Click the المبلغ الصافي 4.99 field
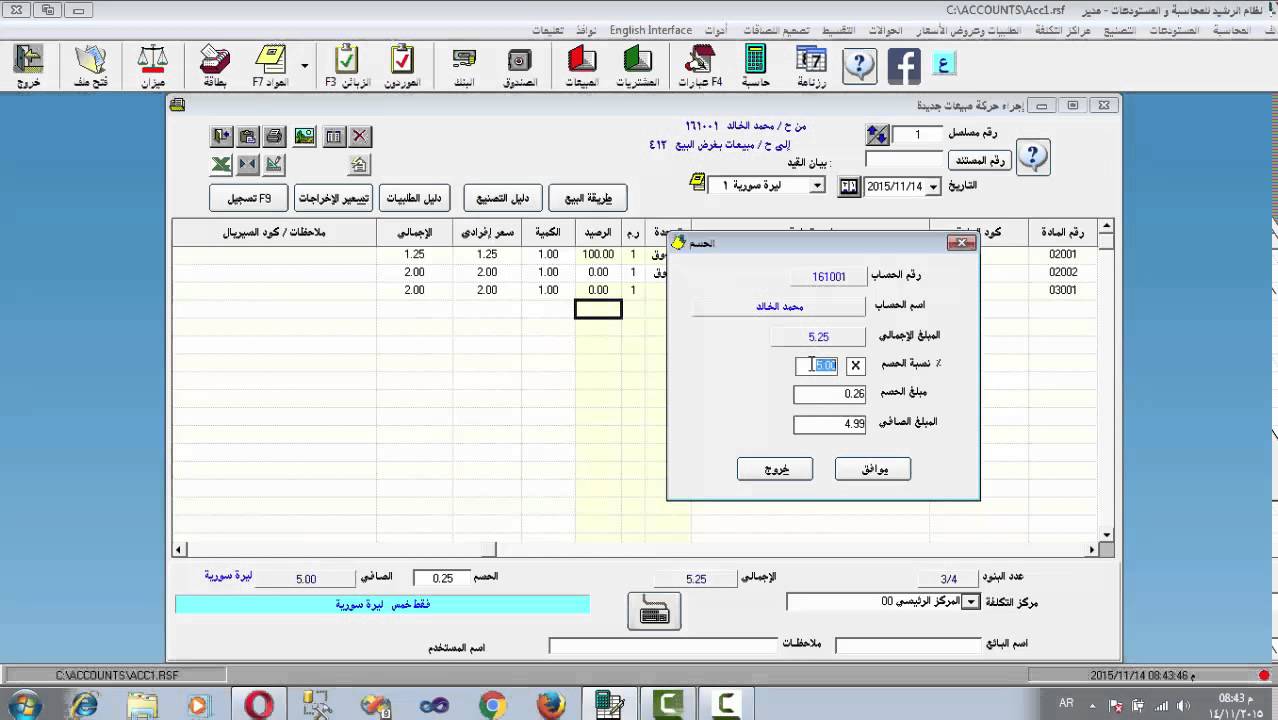This screenshot has height=720, width=1278. 830,424
